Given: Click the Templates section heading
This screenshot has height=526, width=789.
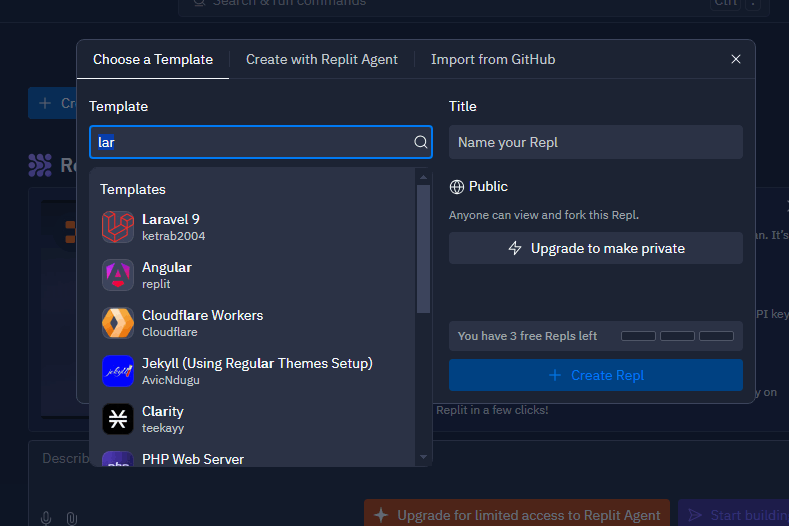Looking at the screenshot, I should 133,189.
